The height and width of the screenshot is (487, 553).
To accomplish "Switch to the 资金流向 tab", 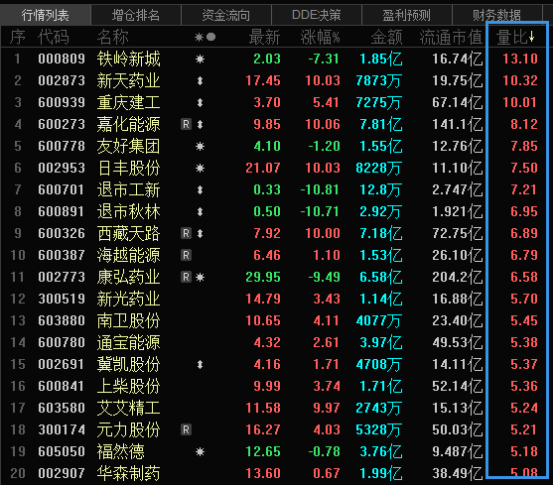I will (226, 15).
